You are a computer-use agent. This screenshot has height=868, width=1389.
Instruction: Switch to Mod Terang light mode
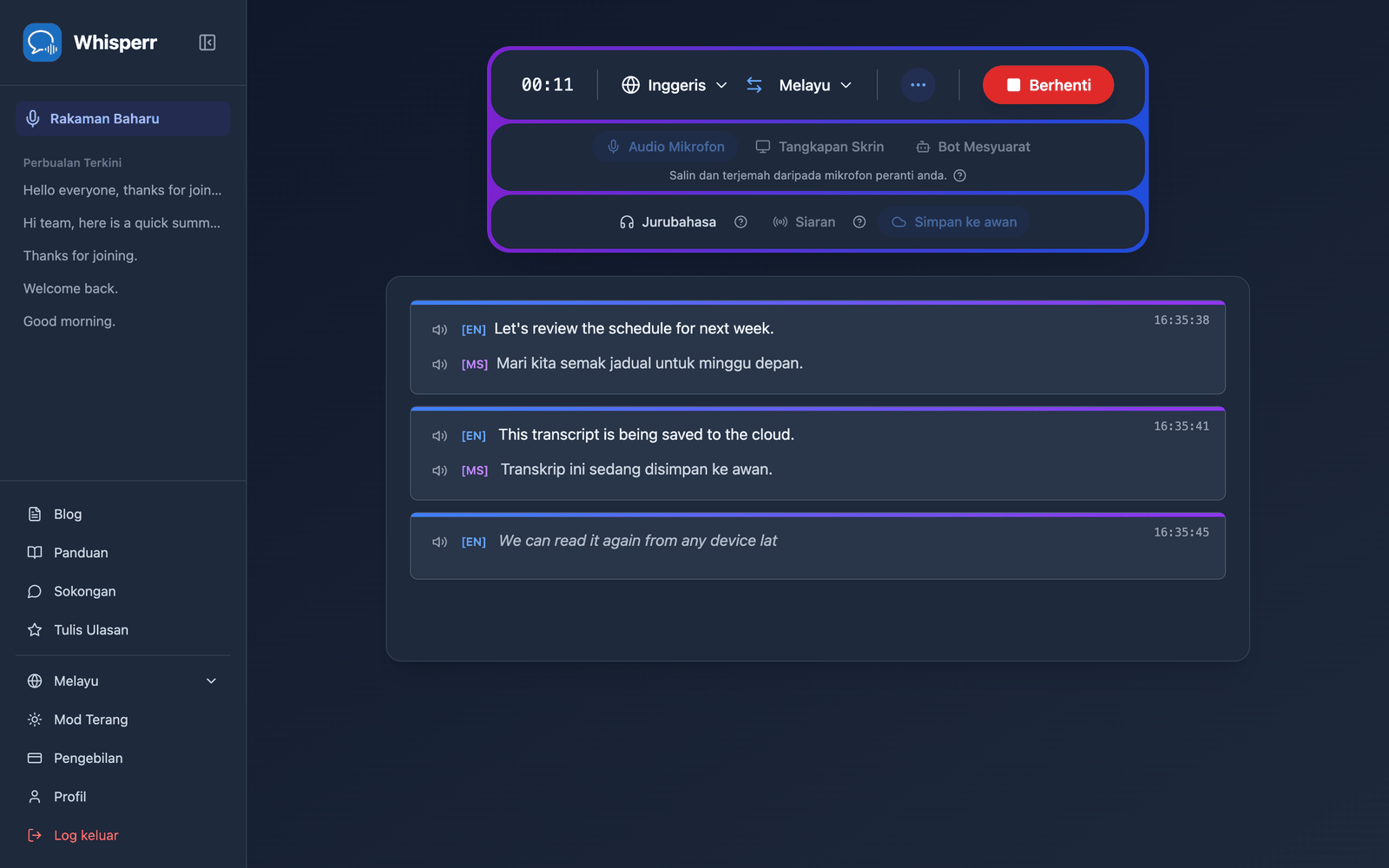pos(122,720)
